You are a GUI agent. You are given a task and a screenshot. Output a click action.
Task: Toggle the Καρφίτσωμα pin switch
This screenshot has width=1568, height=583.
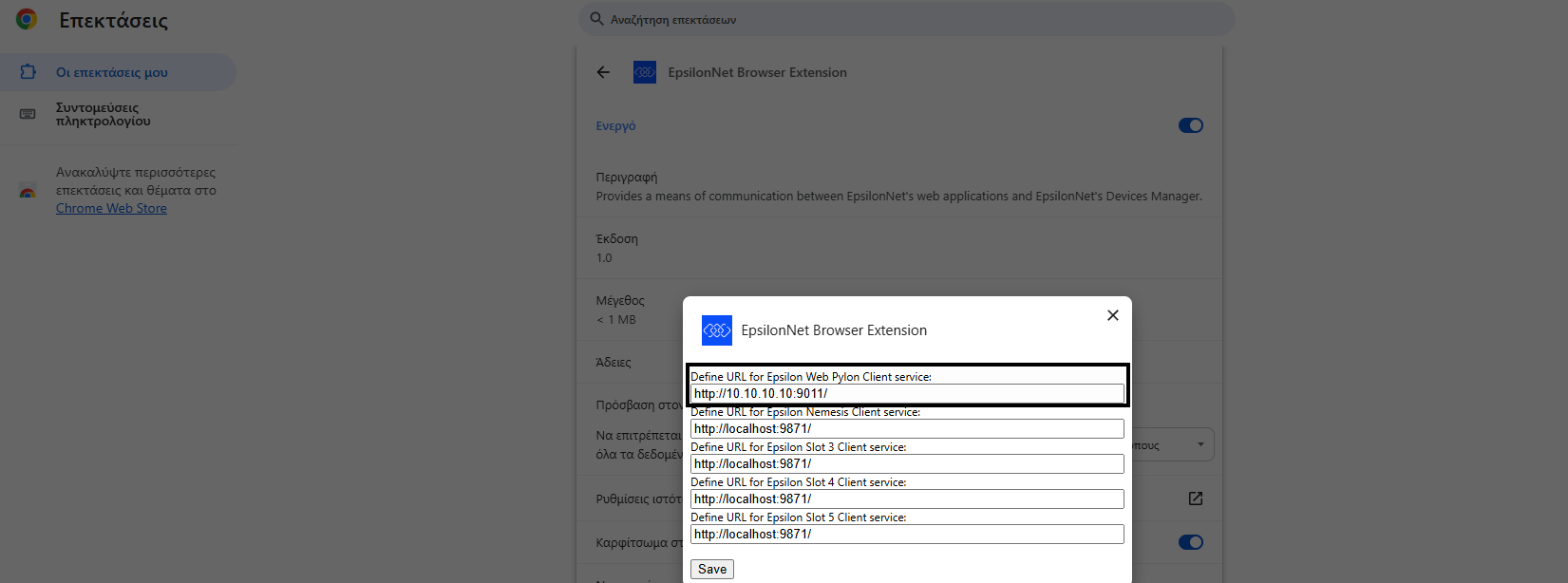click(x=1191, y=542)
